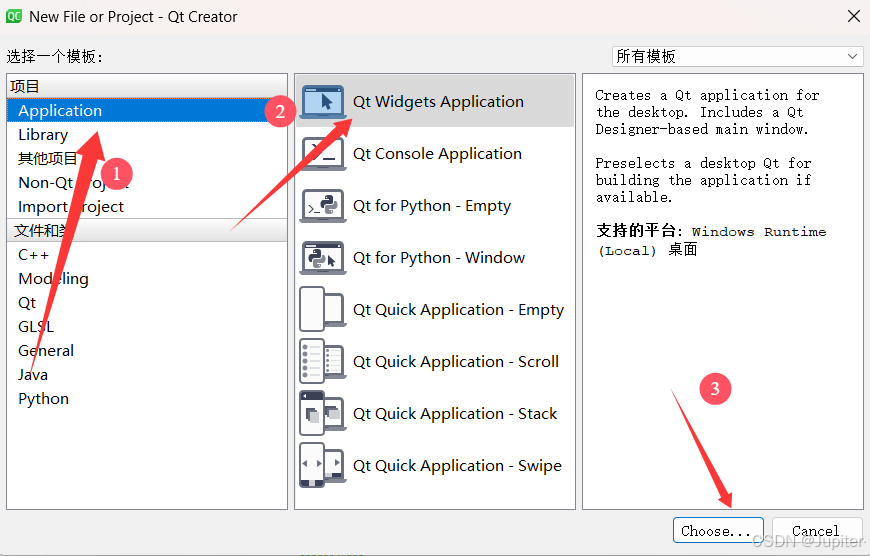Click the Cancel button
The image size is (870, 556).
tap(817, 530)
